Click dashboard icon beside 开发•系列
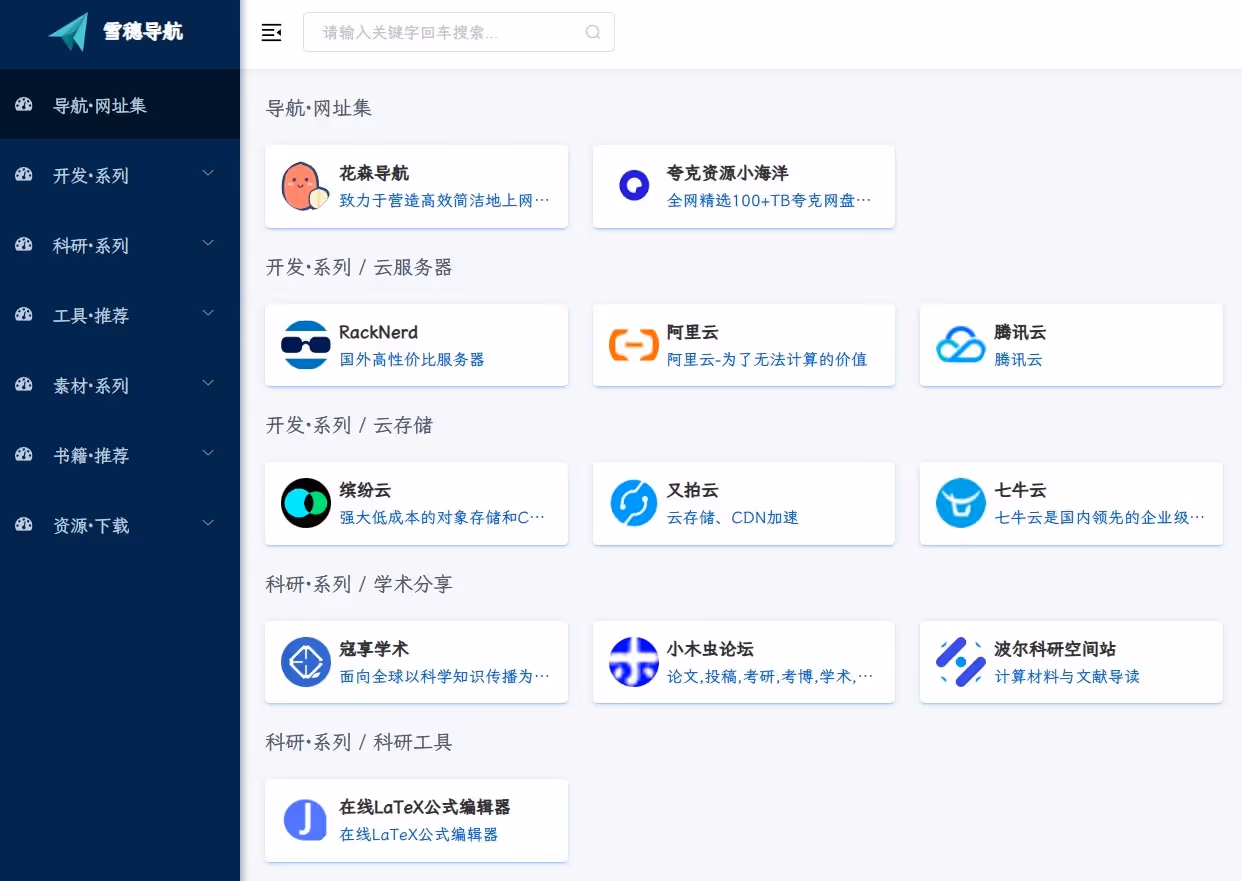Viewport: 1242px width, 881px height. pos(24,175)
